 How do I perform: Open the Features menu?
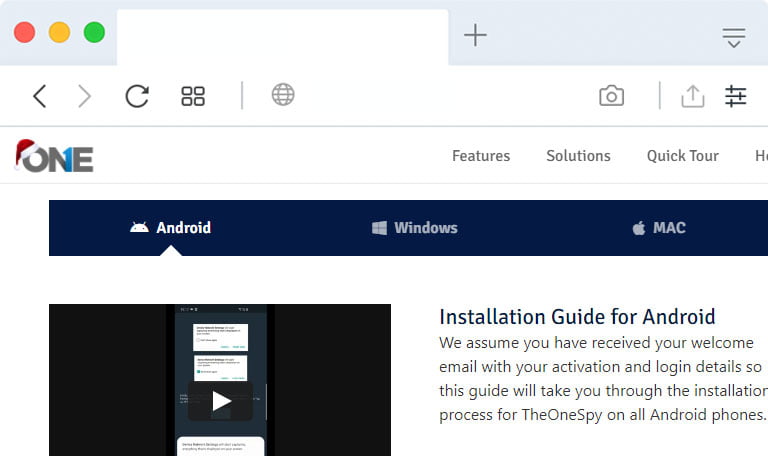[x=481, y=156]
